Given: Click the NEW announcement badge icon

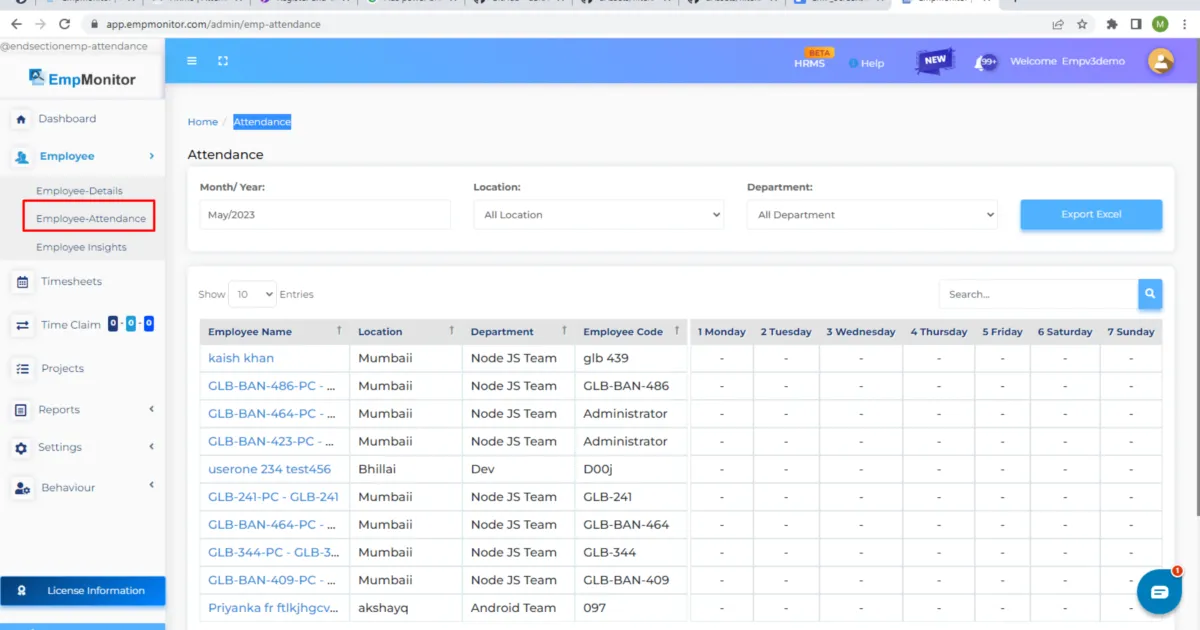Looking at the screenshot, I should pyautogui.click(x=934, y=61).
